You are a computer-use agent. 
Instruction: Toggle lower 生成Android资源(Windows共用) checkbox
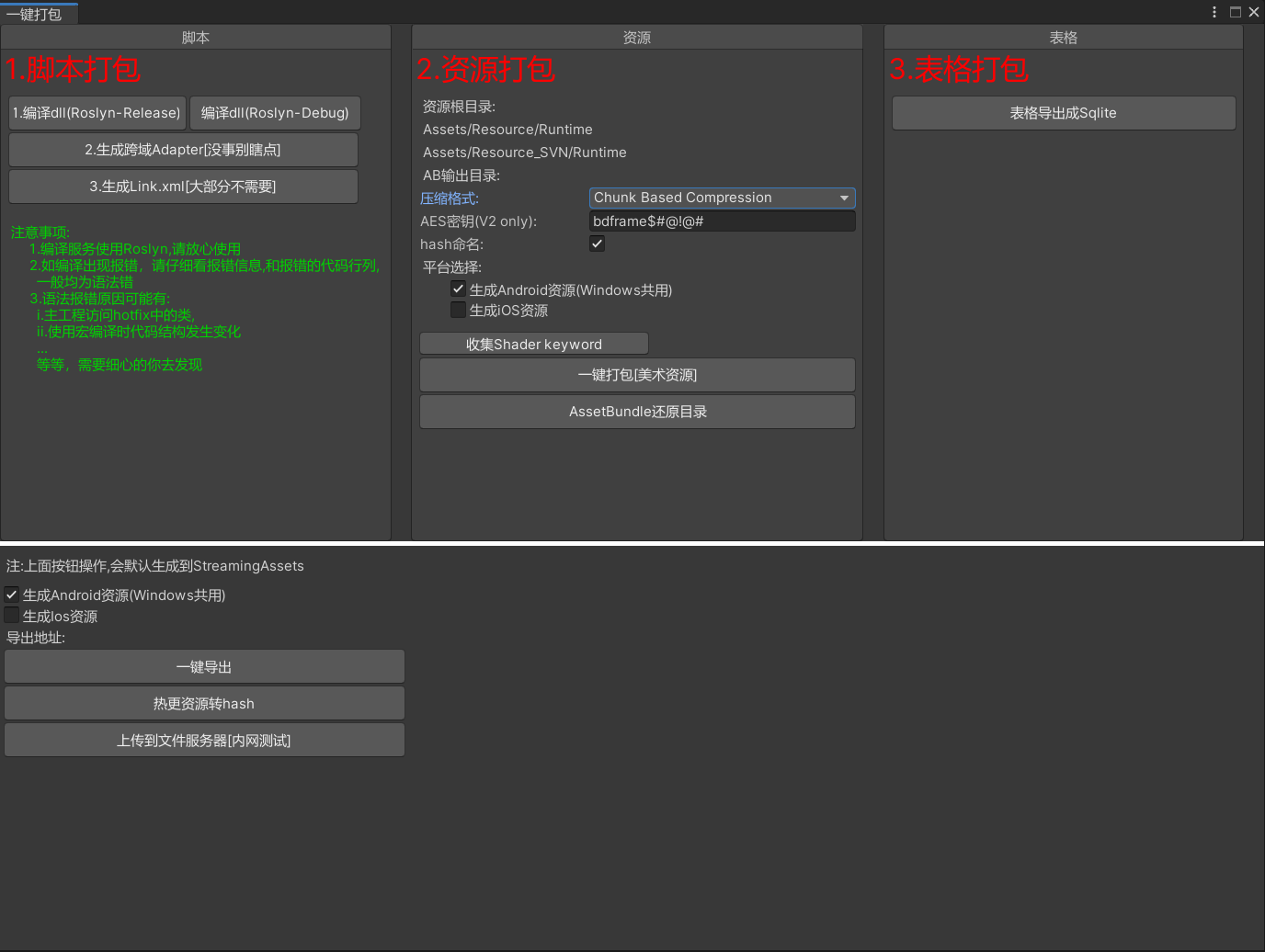(12, 595)
